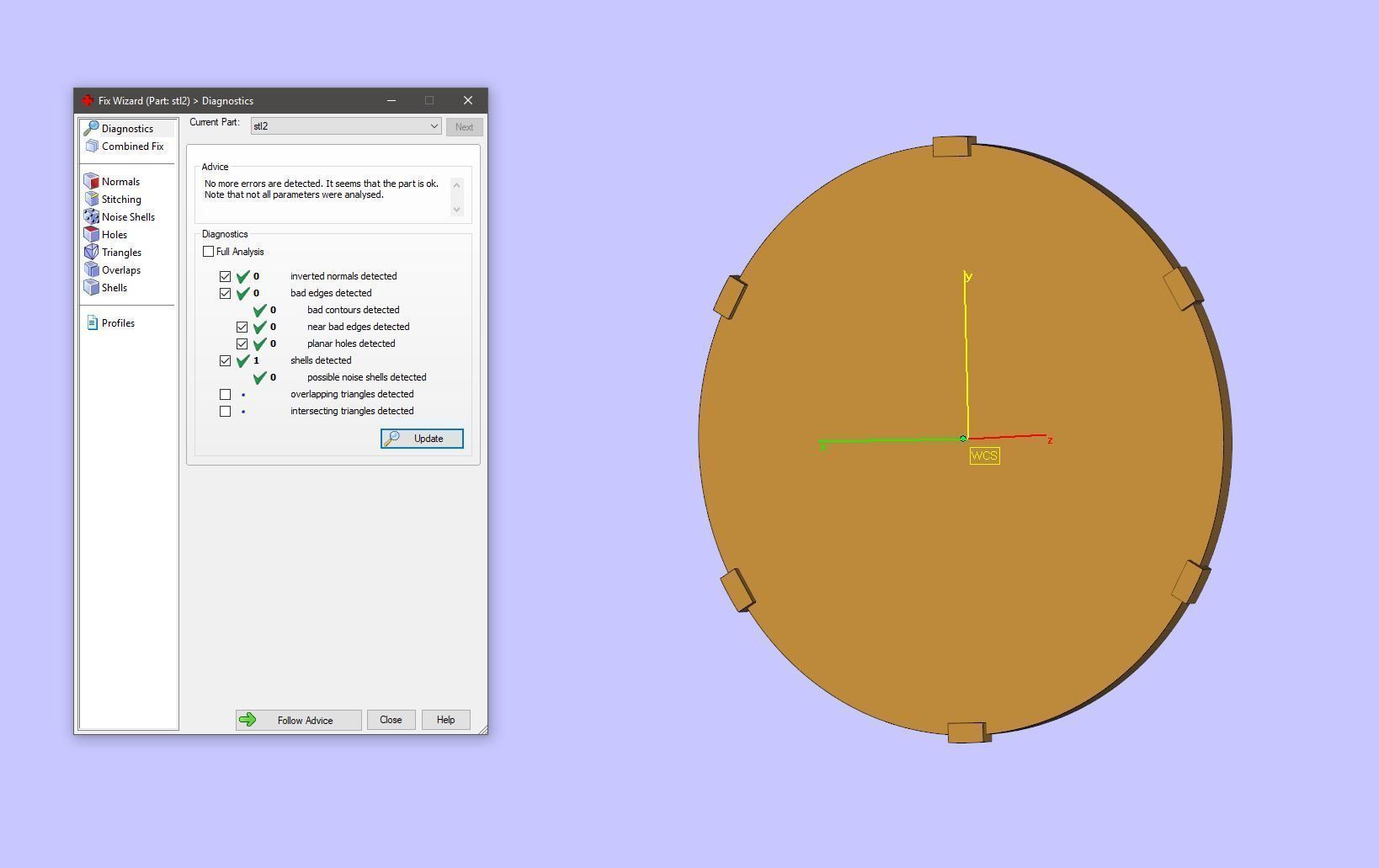Click the Triangles icon in sidebar
This screenshot has width=1379, height=868.
point(91,252)
